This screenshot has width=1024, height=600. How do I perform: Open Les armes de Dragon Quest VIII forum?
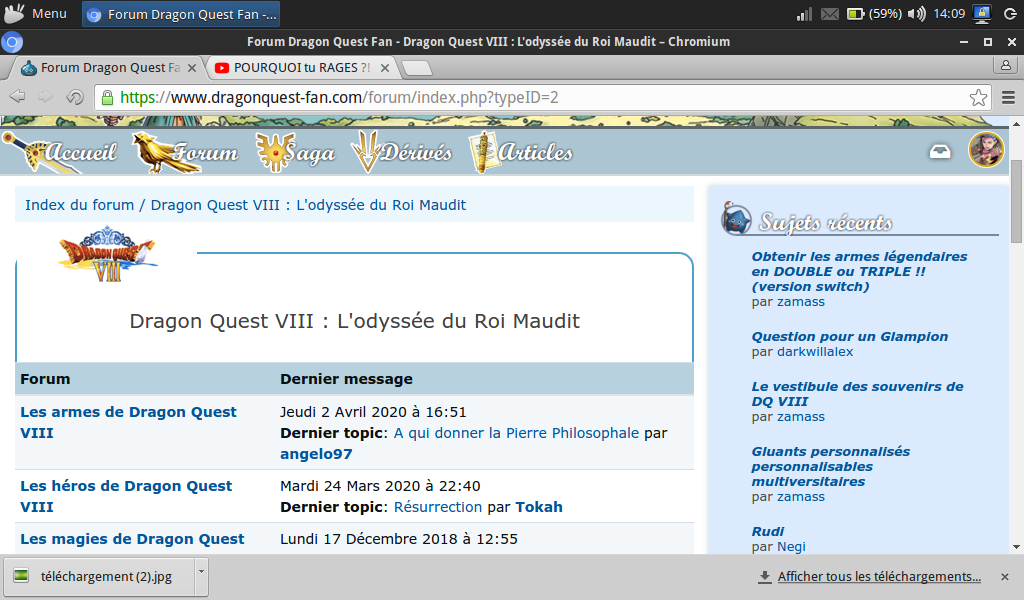[128, 422]
